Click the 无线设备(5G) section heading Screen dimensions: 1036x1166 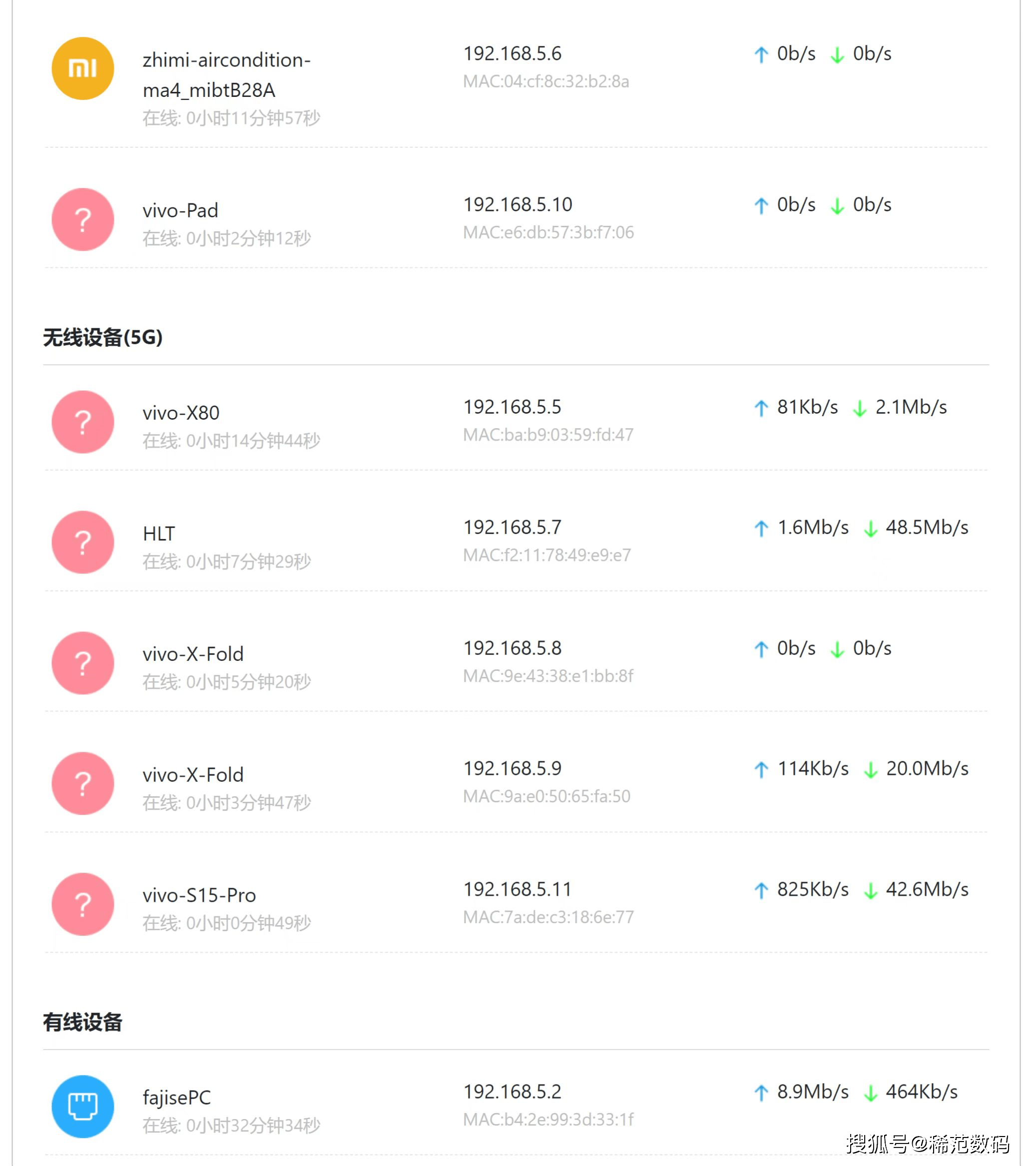(x=103, y=337)
